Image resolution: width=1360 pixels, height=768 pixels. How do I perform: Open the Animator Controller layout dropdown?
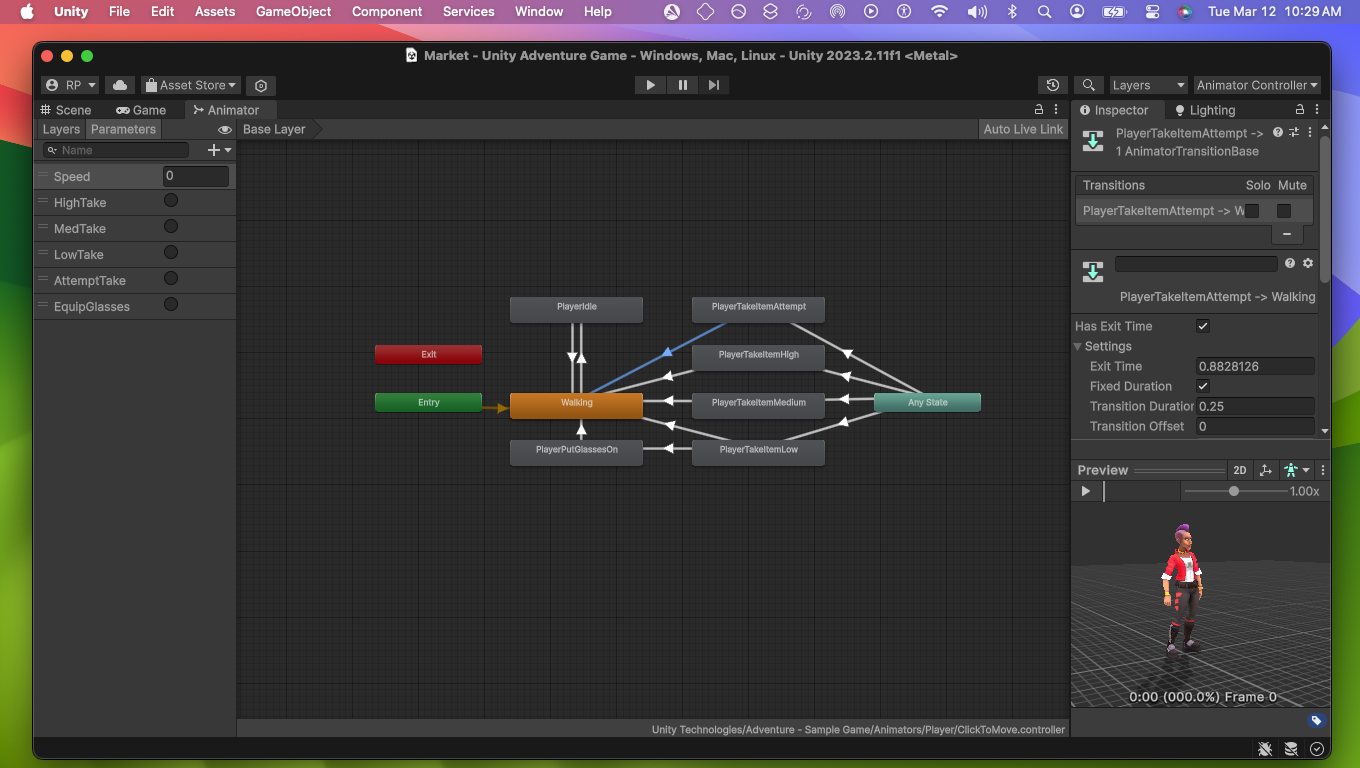click(1257, 85)
